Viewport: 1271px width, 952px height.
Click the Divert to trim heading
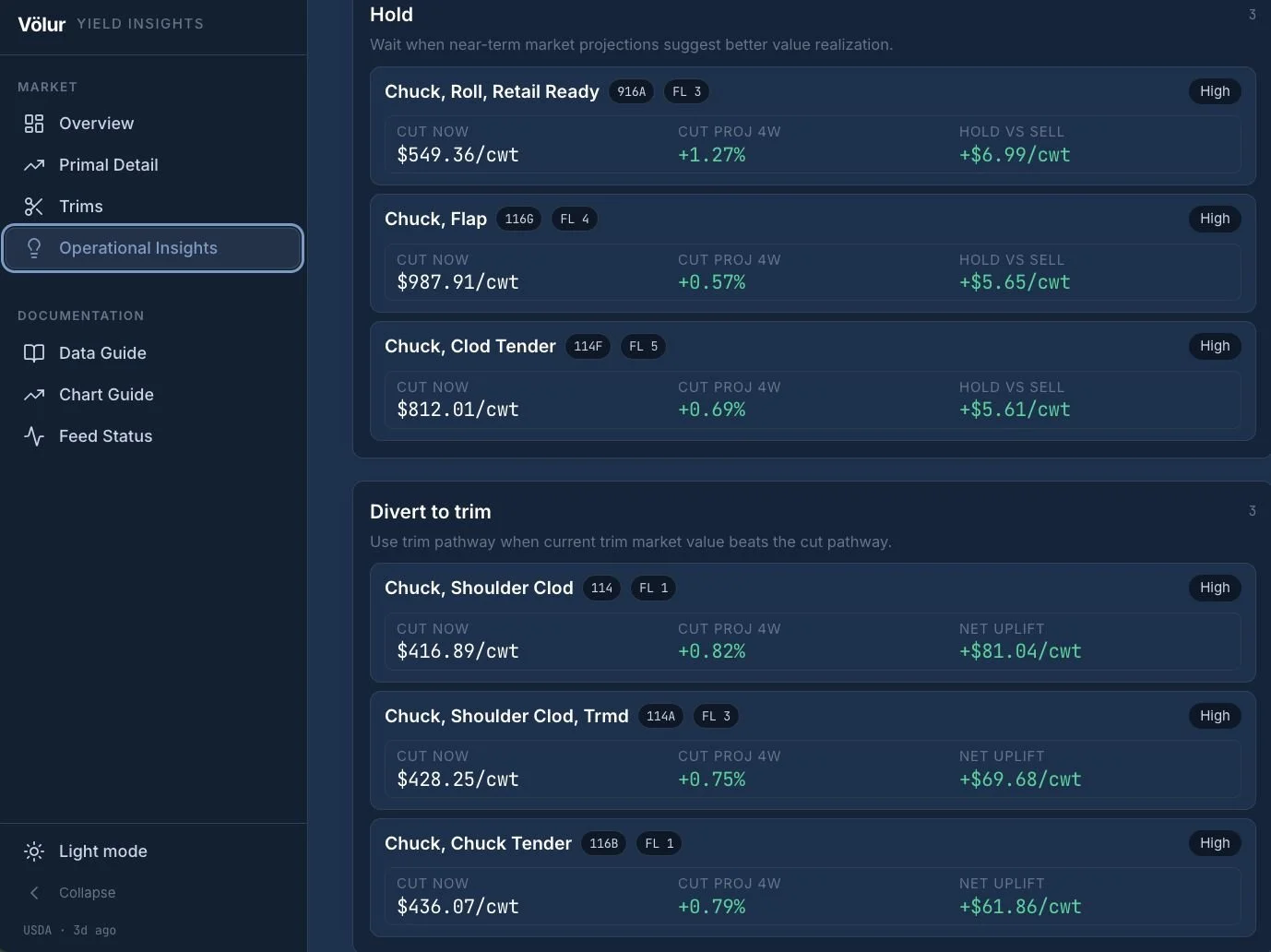(x=431, y=512)
